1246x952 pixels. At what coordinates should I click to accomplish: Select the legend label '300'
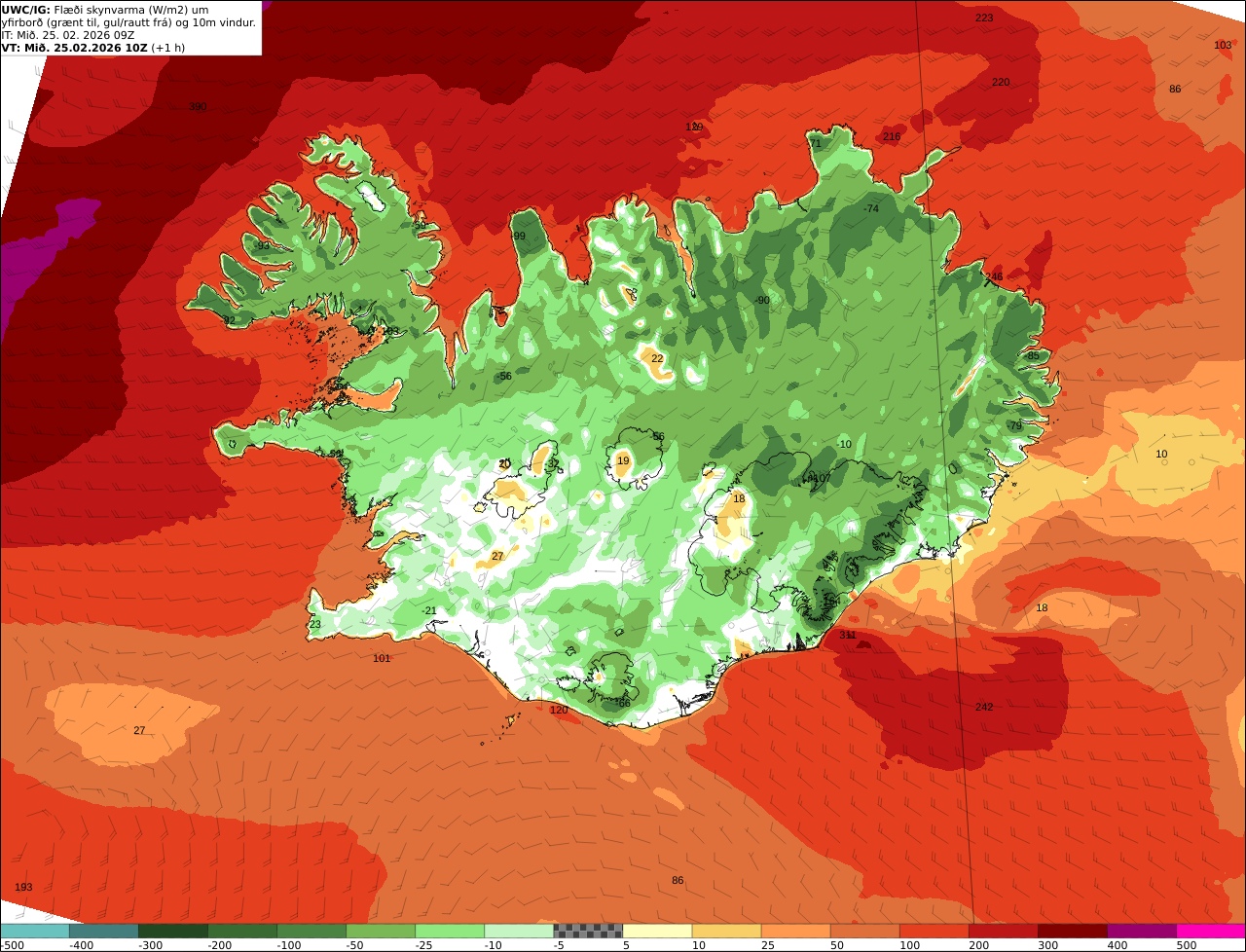pos(1048,945)
